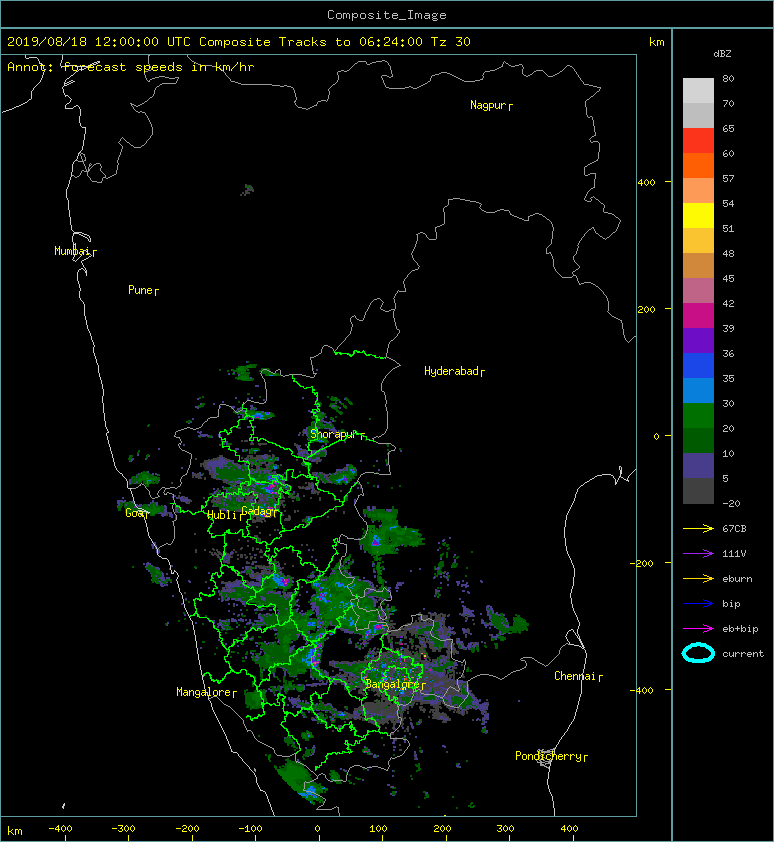Click the '-300' x-axis tick label
Image resolution: width=774 pixels, height=842 pixels.
[124, 829]
